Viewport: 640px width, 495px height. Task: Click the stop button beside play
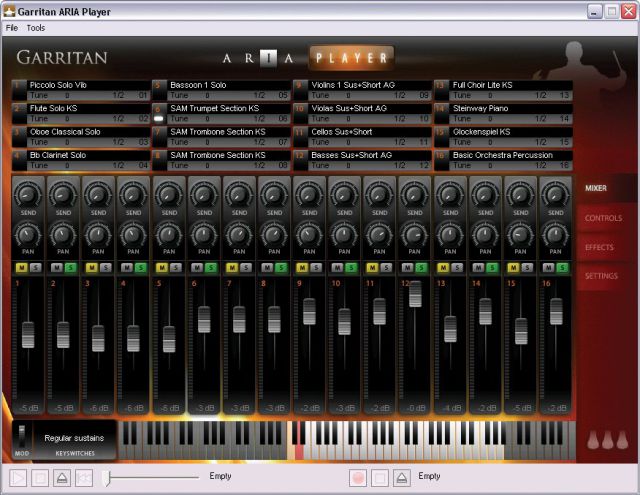coord(40,477)
